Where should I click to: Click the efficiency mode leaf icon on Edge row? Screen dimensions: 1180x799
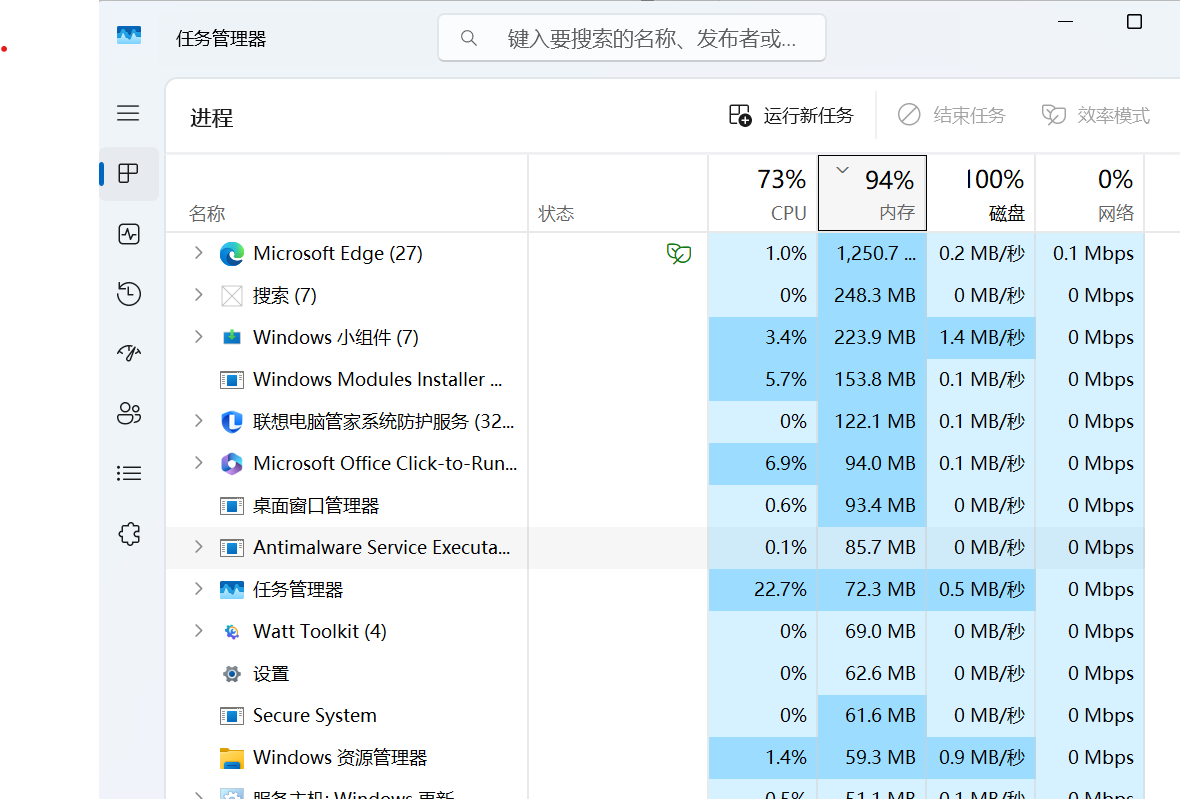(678, 254)
